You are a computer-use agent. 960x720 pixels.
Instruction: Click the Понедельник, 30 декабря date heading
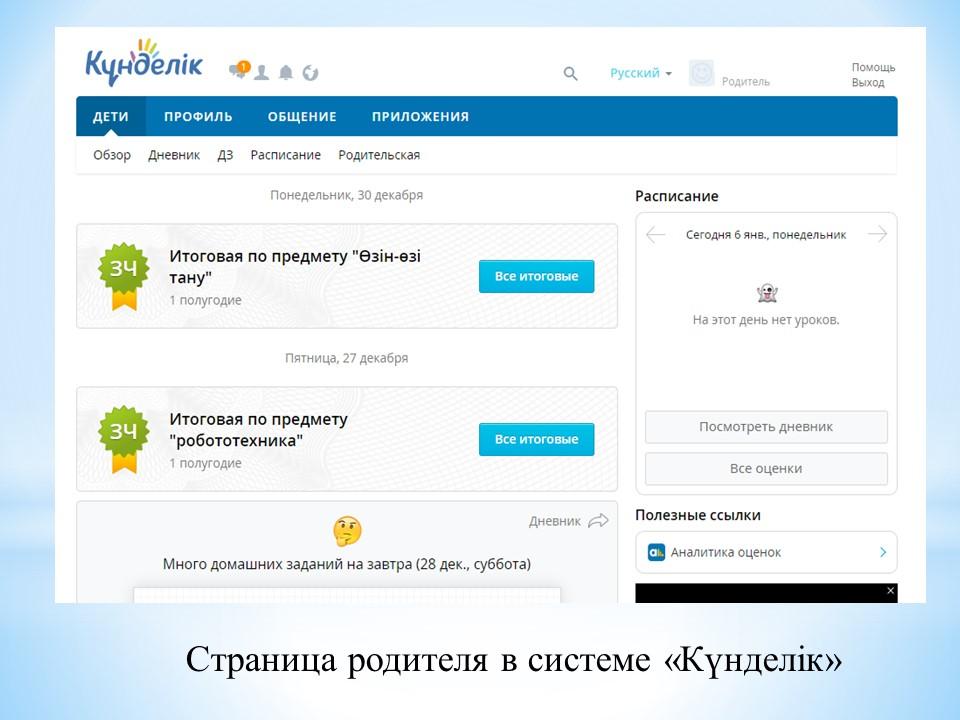click(x=347, y=195)
